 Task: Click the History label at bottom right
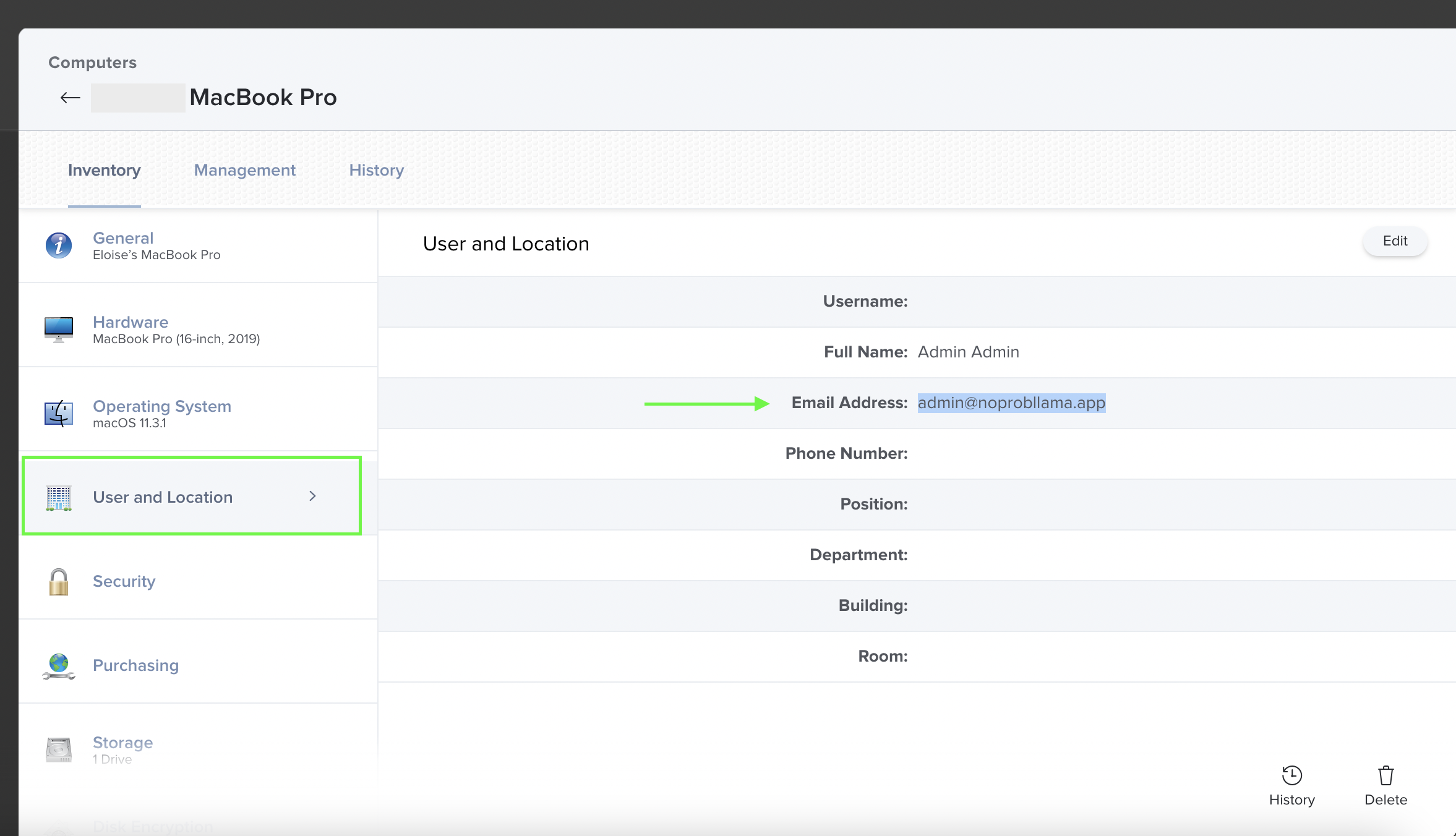point(1291,800)
